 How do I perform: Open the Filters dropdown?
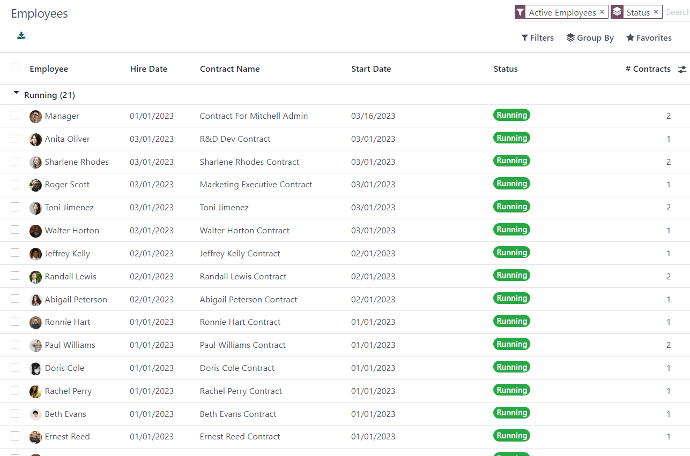[538, 38]
